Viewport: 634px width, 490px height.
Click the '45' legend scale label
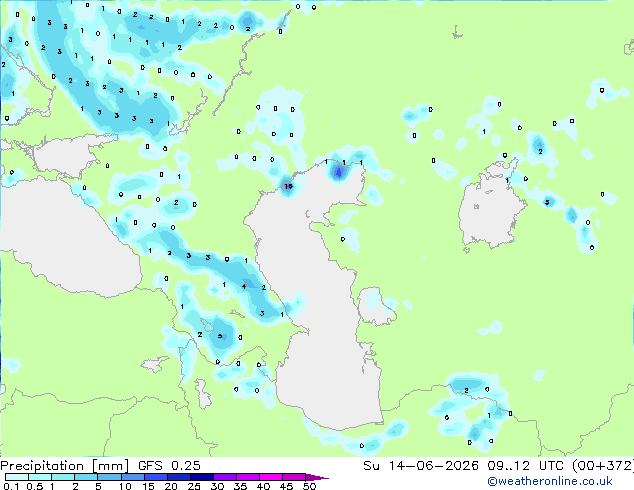pos(287,486)
